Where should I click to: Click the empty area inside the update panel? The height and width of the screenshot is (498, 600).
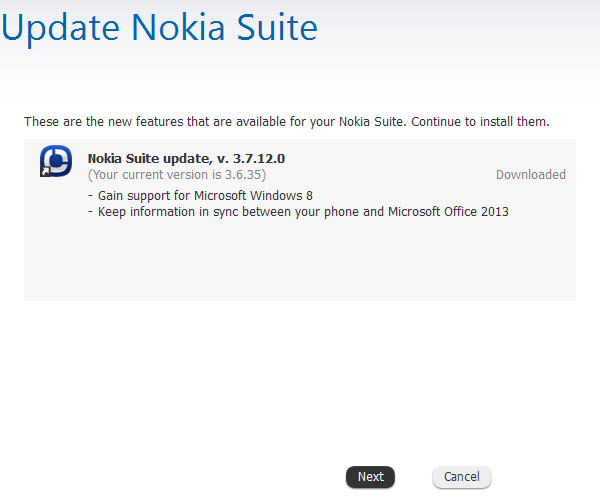(300, 262)
